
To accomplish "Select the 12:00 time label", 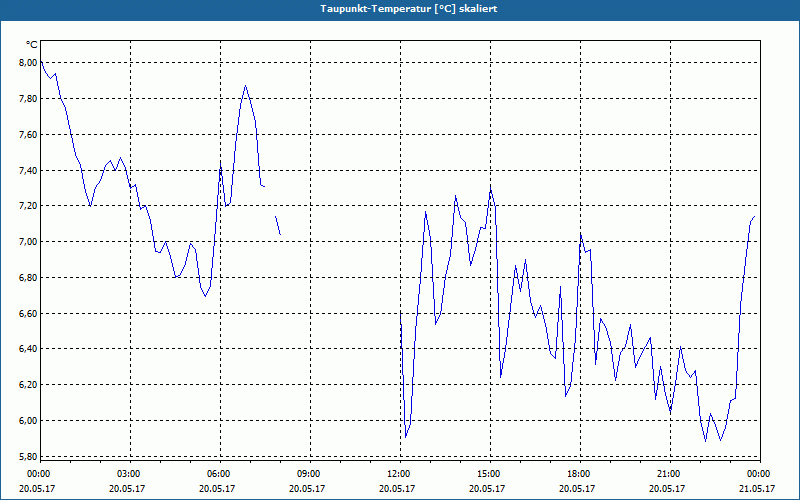I will 399,474.
